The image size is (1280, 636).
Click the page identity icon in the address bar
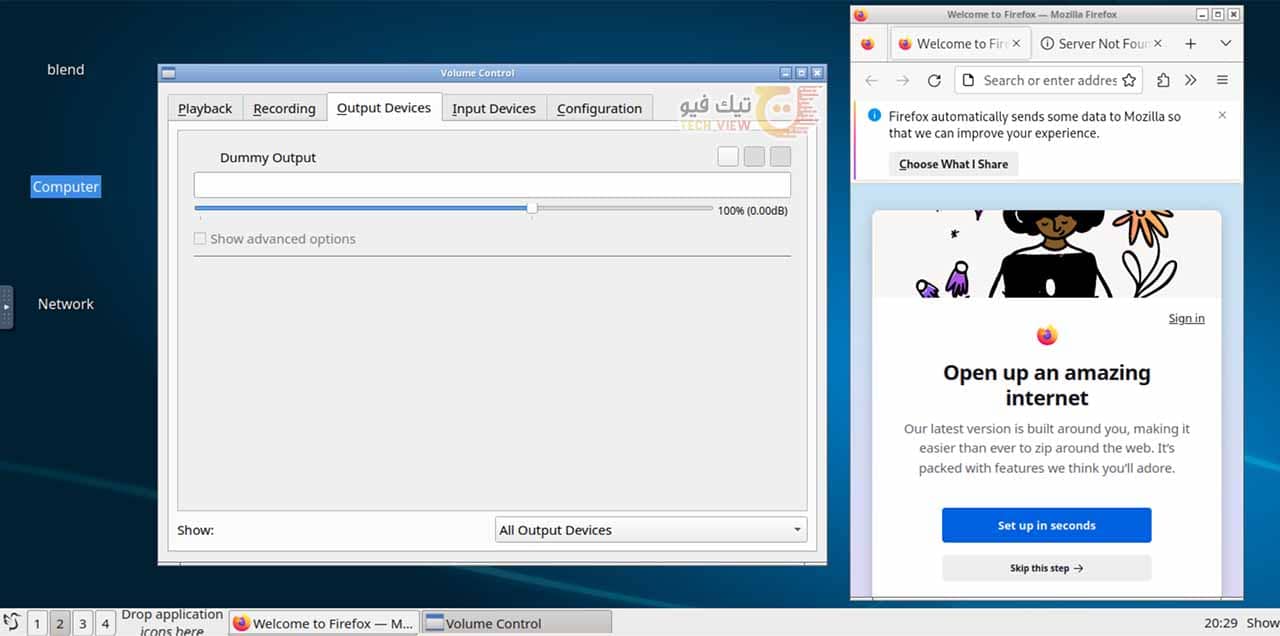point(967,80)
